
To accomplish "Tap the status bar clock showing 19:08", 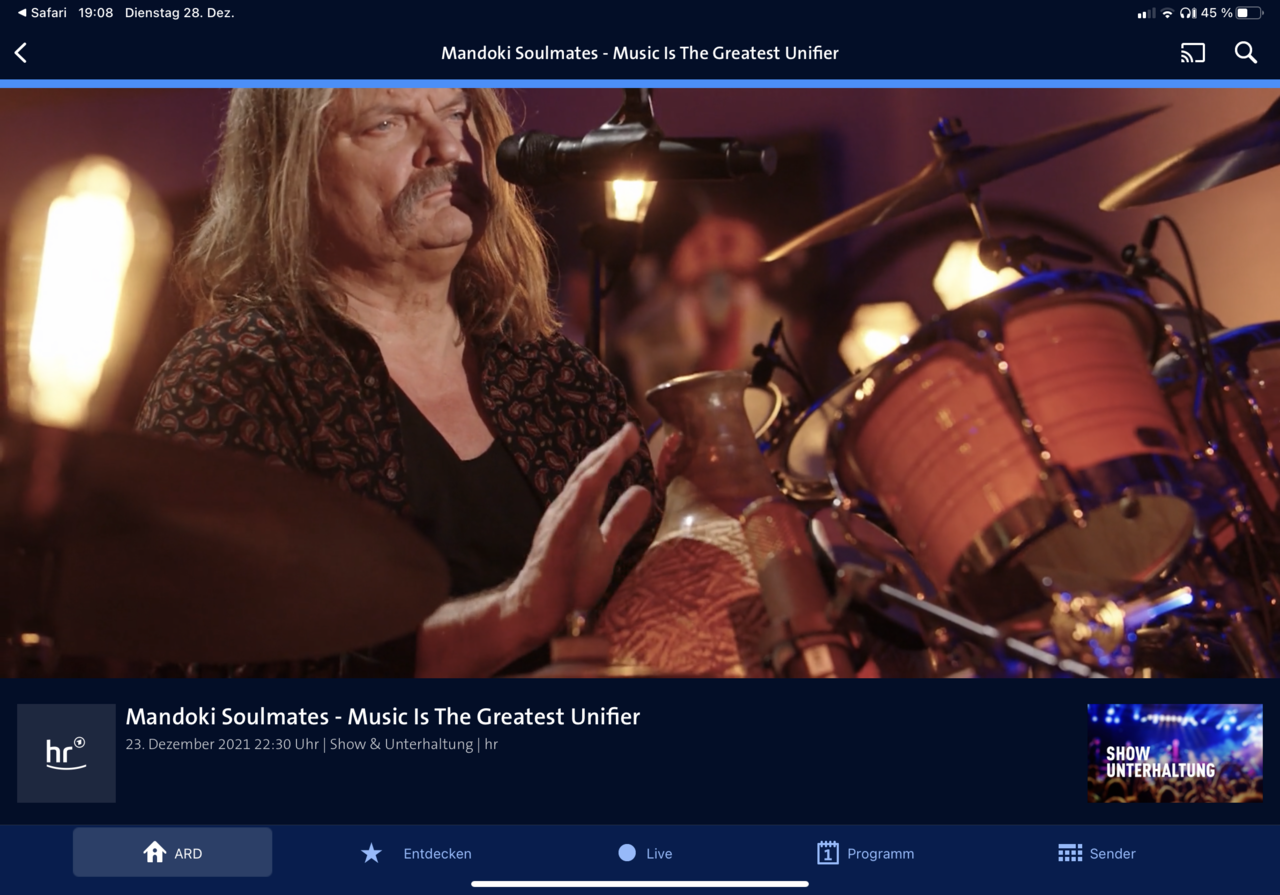I will click(x=96, y=13).
